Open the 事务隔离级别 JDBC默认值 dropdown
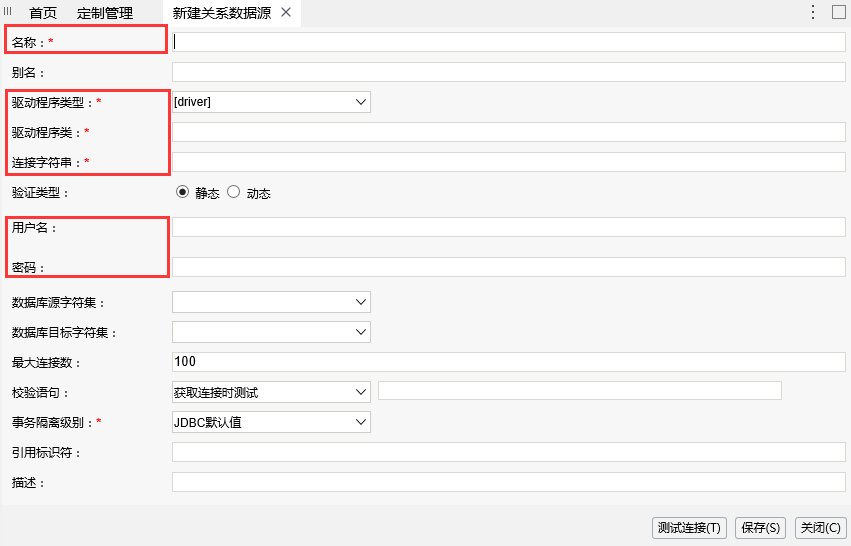Viewport: 851px width, 546px height. click(x=271, y=422)
